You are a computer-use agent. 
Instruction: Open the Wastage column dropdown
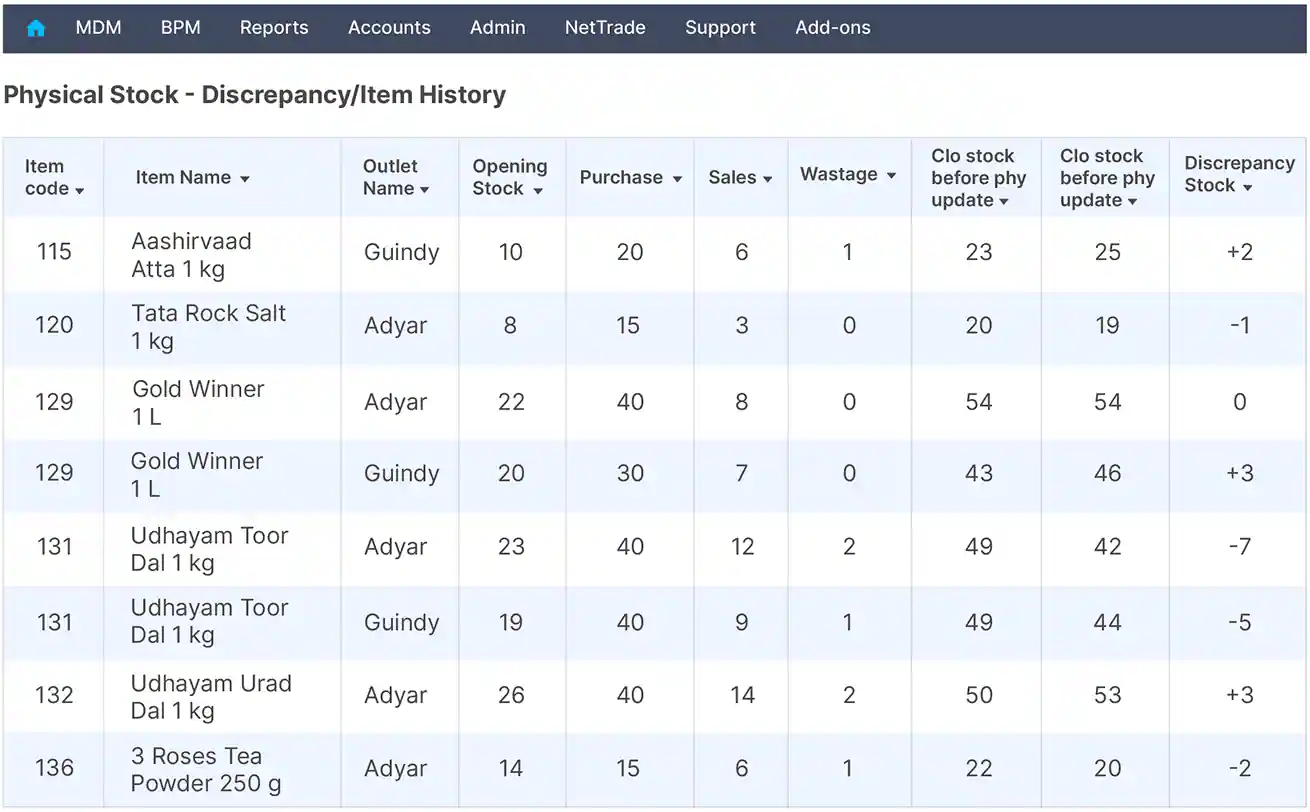click(x=891, y=176)
